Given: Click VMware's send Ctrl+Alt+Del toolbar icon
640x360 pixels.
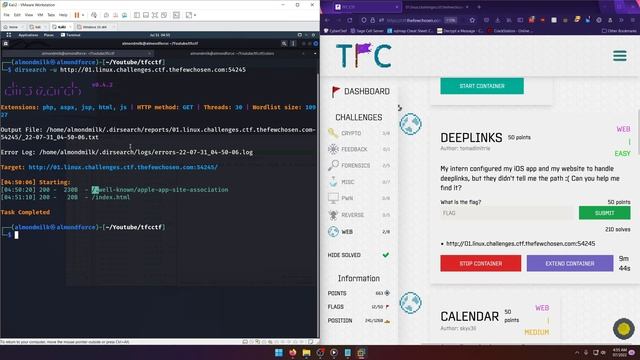Looking at the screenshot, I should tap(94, 15).
